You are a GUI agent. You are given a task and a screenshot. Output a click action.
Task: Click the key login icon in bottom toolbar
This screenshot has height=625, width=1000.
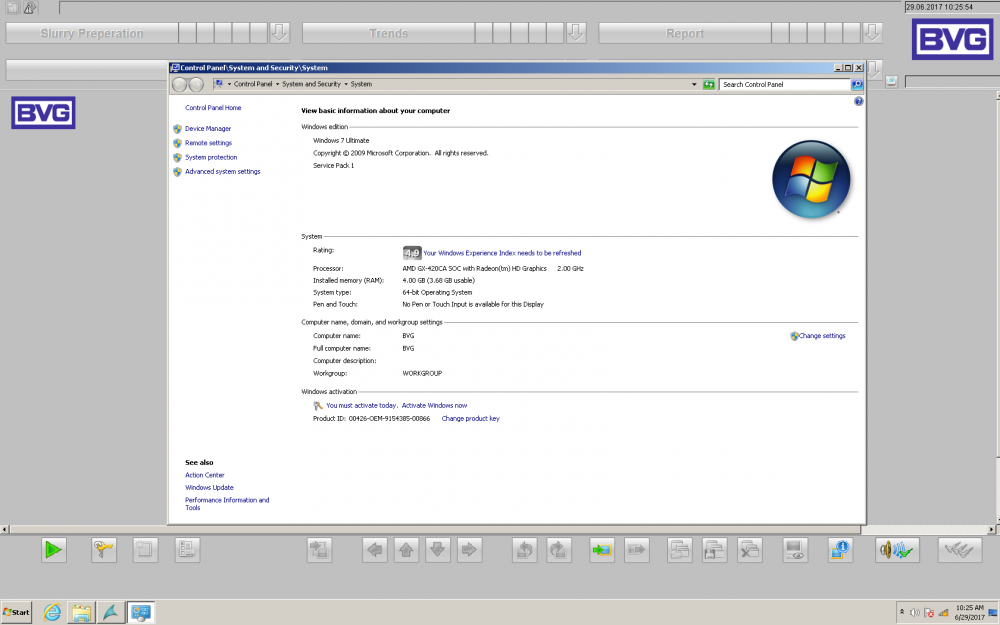104,550
